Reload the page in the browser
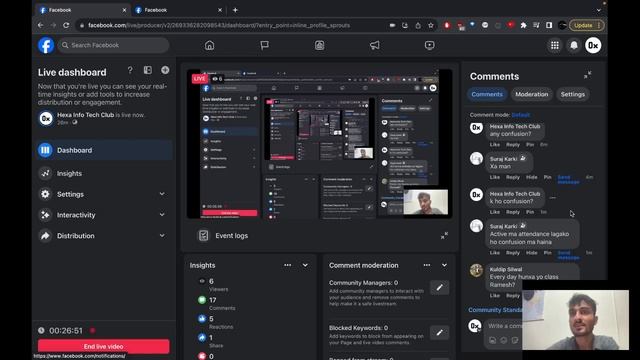This screenshot has height=360, width=640. 66,25
